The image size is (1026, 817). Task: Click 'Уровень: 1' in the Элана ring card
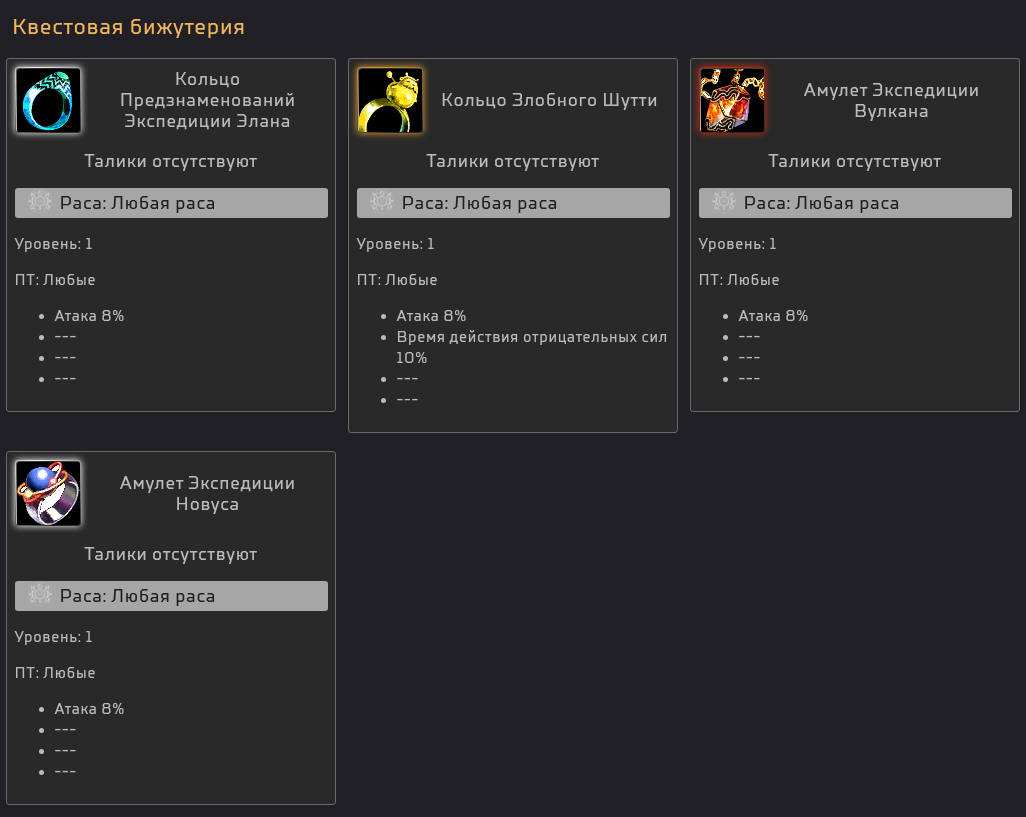pyautogui.click(x=54, y=244)
